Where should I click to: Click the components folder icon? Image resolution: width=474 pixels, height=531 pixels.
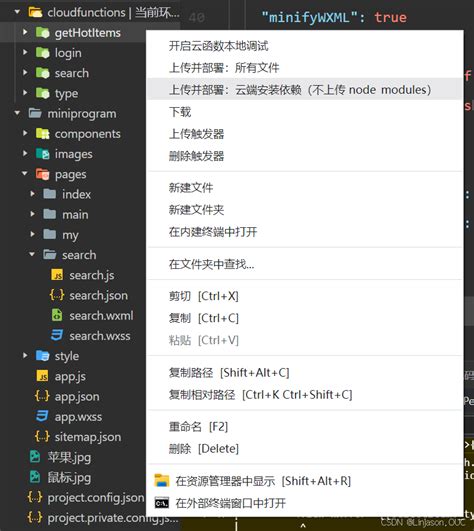coord(43,133)
